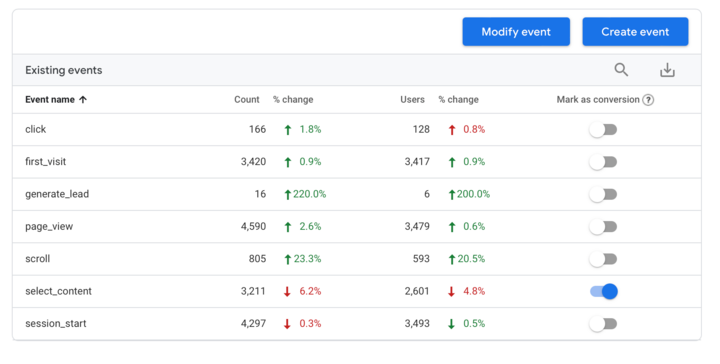Toggle session_start as conversion
Image resolution: width=720 pixels, height=364 pixels.
[603, 324]
